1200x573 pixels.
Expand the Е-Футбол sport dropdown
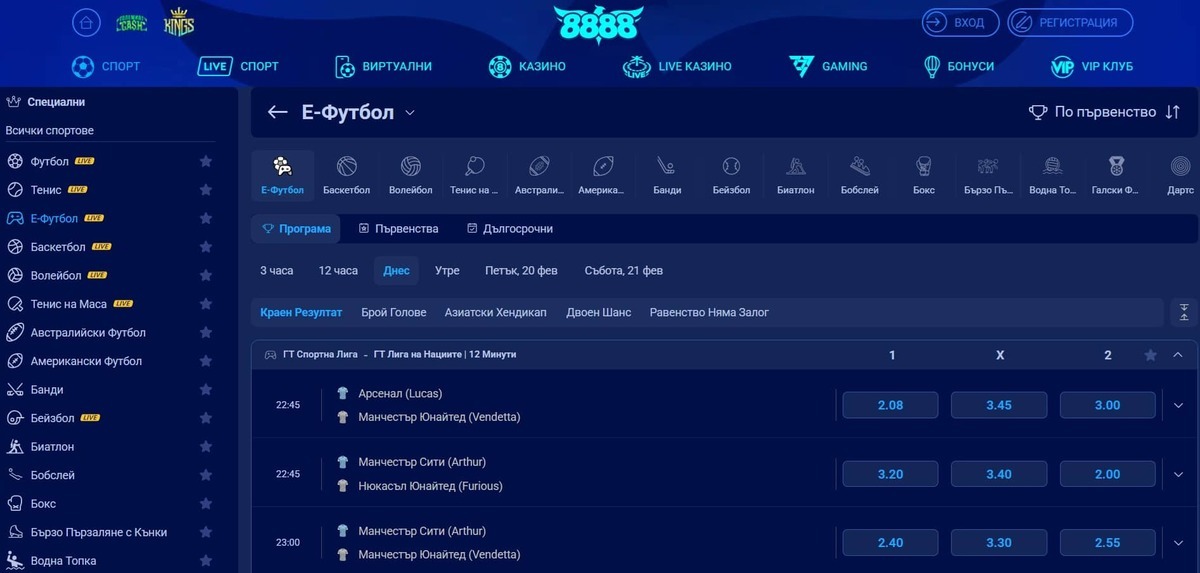tap(410, 113)
